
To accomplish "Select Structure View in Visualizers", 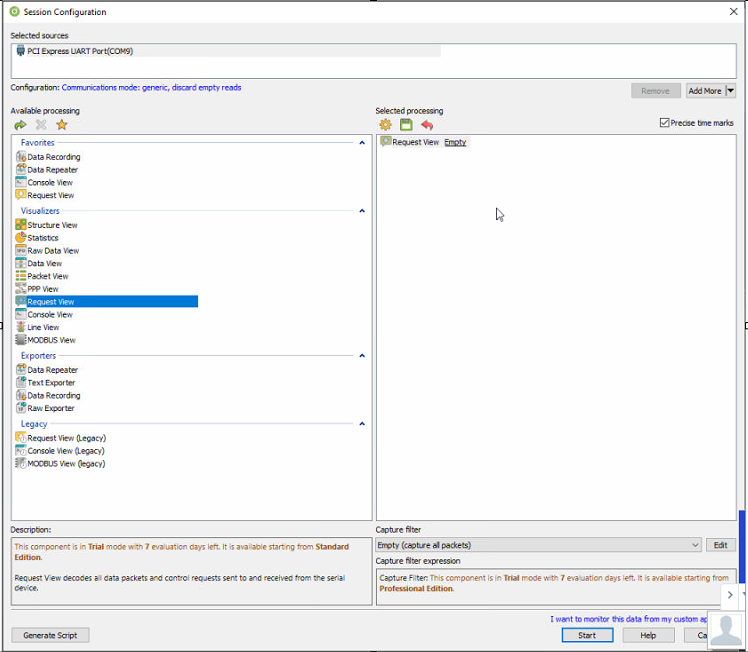I will tap(52, 225).
